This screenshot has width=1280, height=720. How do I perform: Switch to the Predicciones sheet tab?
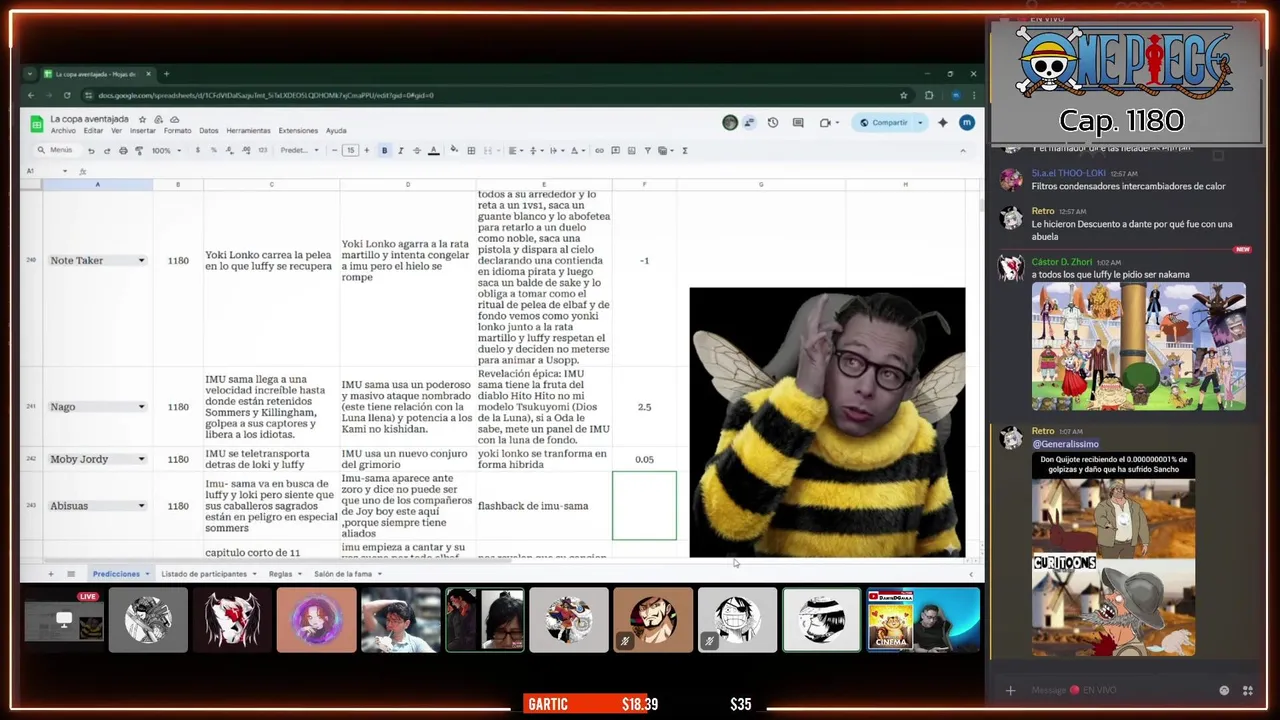point(116,574)
